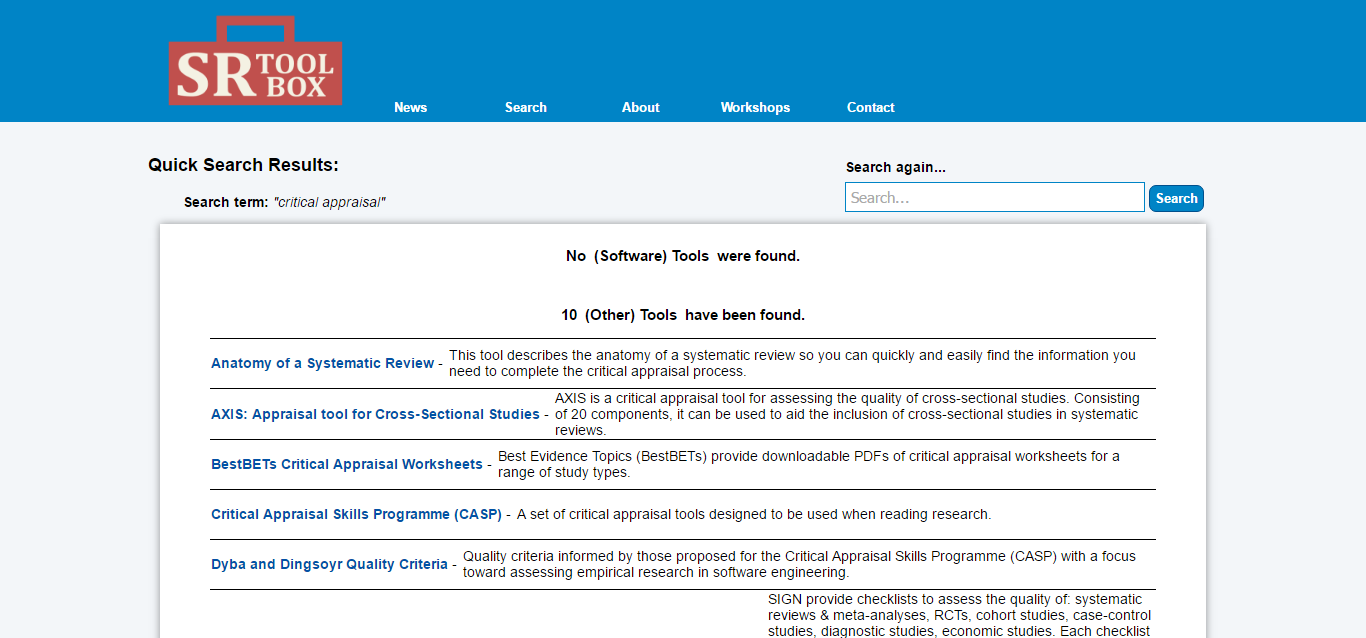Open the News menu item
Screen dimensions: 1366x638
click(x=410, y=107)
